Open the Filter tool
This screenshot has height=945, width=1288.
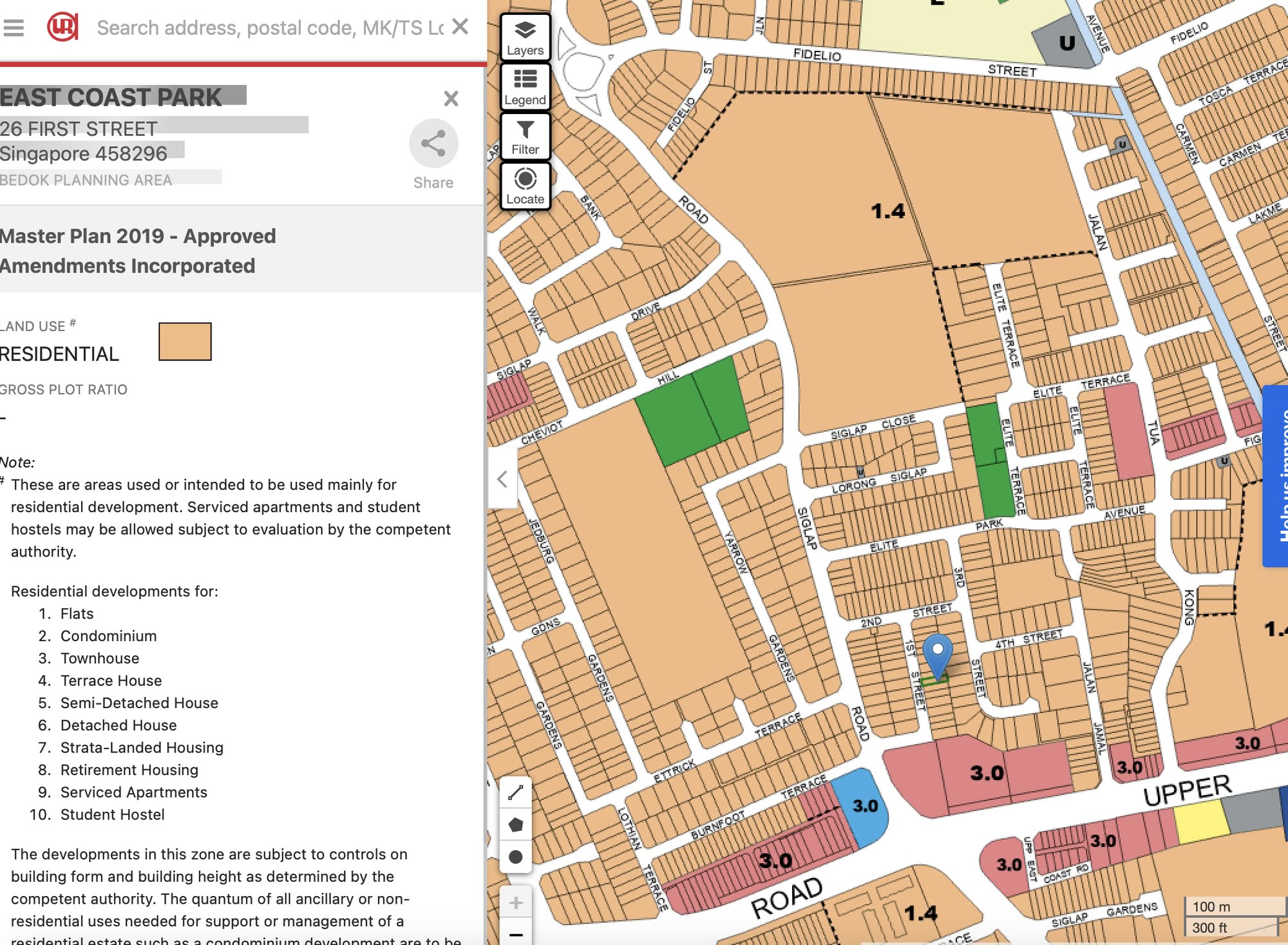525,137
